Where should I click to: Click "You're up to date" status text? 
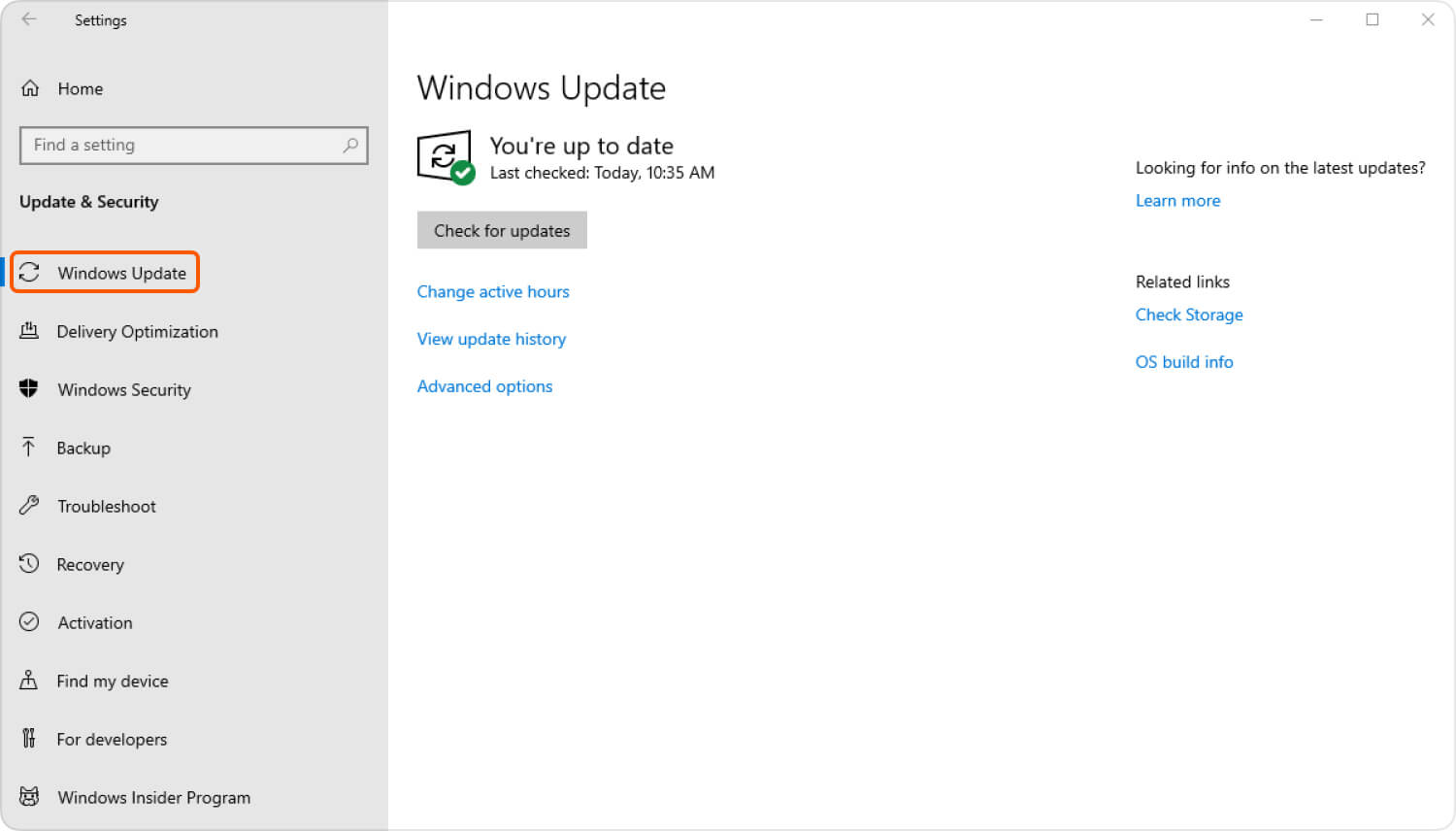581,146
